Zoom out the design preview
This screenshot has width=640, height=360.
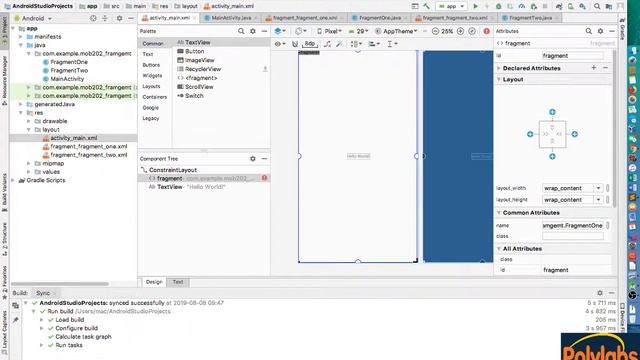pyautogui.click(x=435, y=31)
